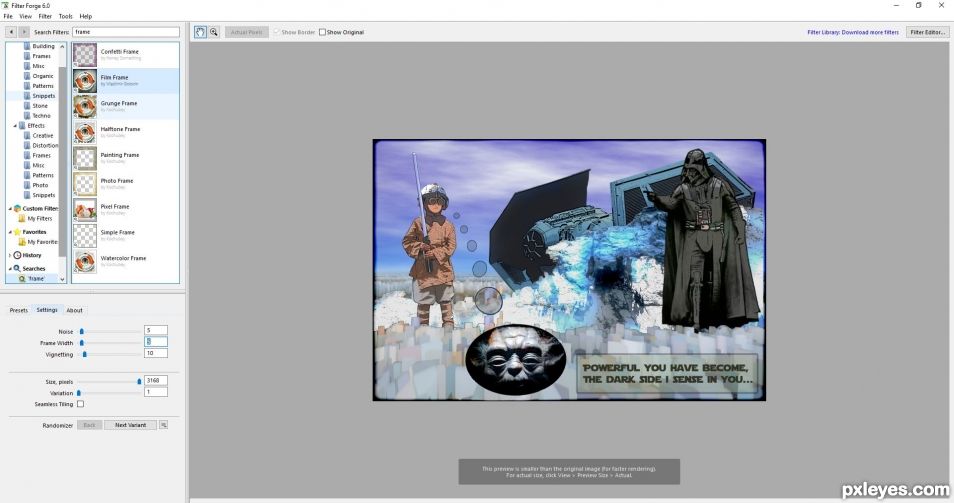Screen dimensions: 954x503
Task: Click the Variation slider handle
Action: pos(79,393)
